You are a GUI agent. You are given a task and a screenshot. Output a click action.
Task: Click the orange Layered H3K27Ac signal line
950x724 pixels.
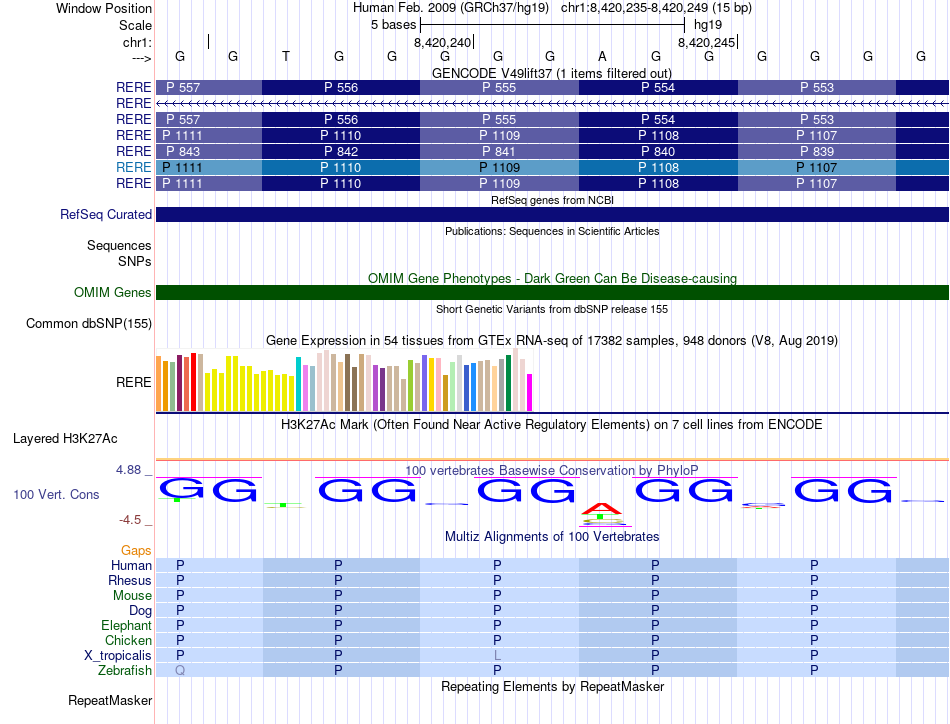(x=552, y=460)
